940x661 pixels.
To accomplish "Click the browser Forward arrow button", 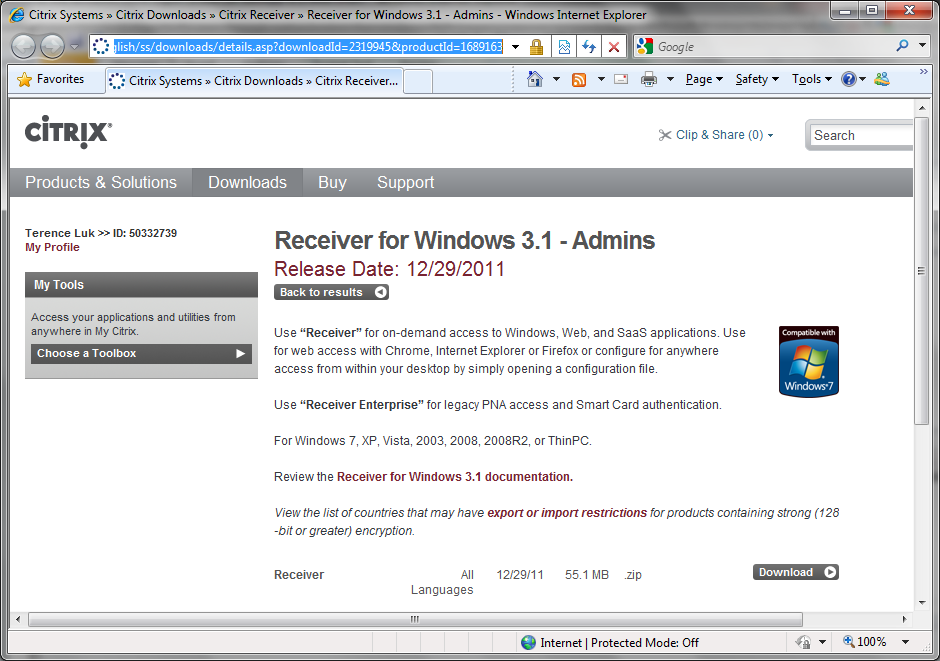I will pos(52,47).
